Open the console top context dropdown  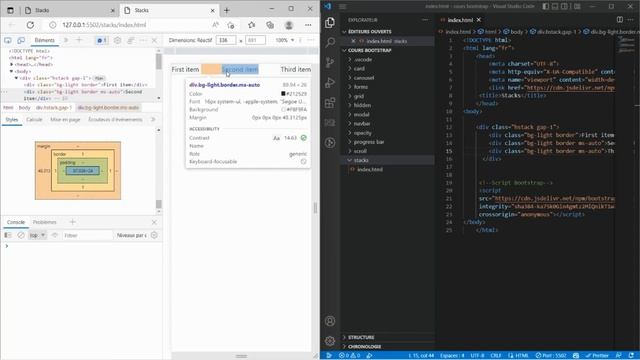click(37, 235)
